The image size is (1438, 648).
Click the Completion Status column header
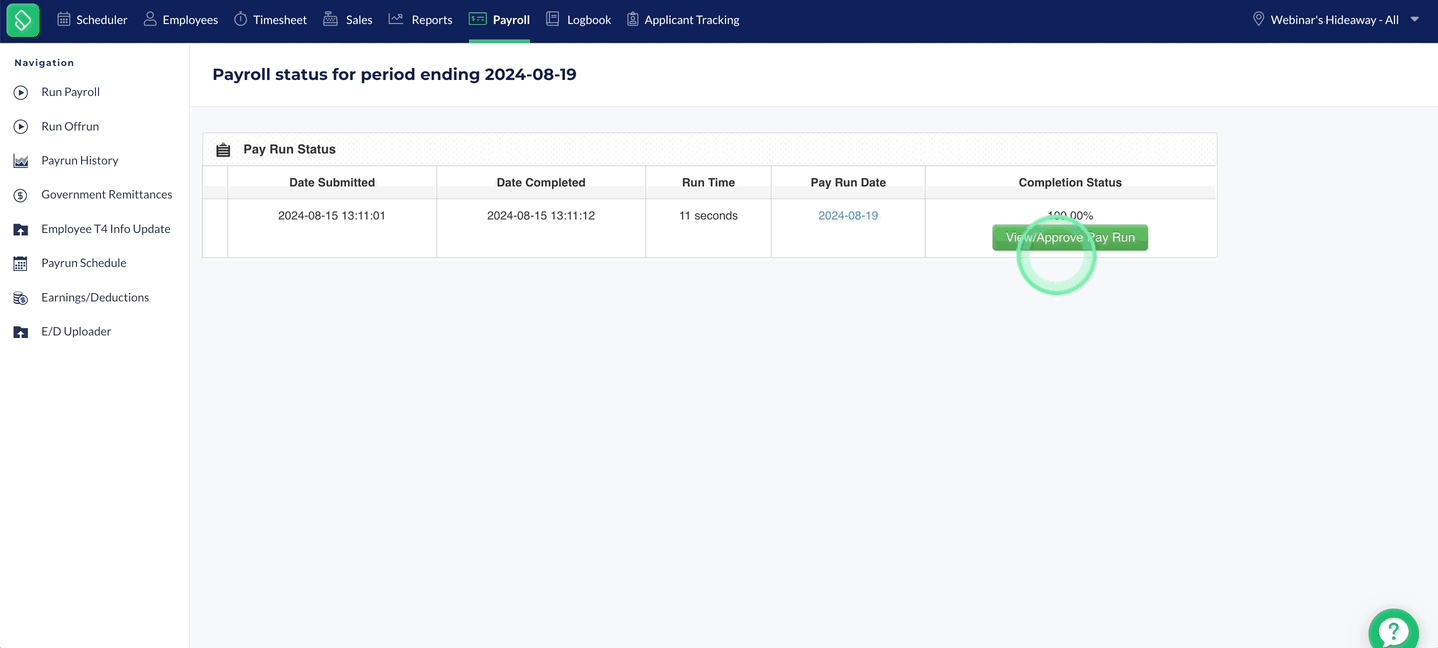point(1070,183)
